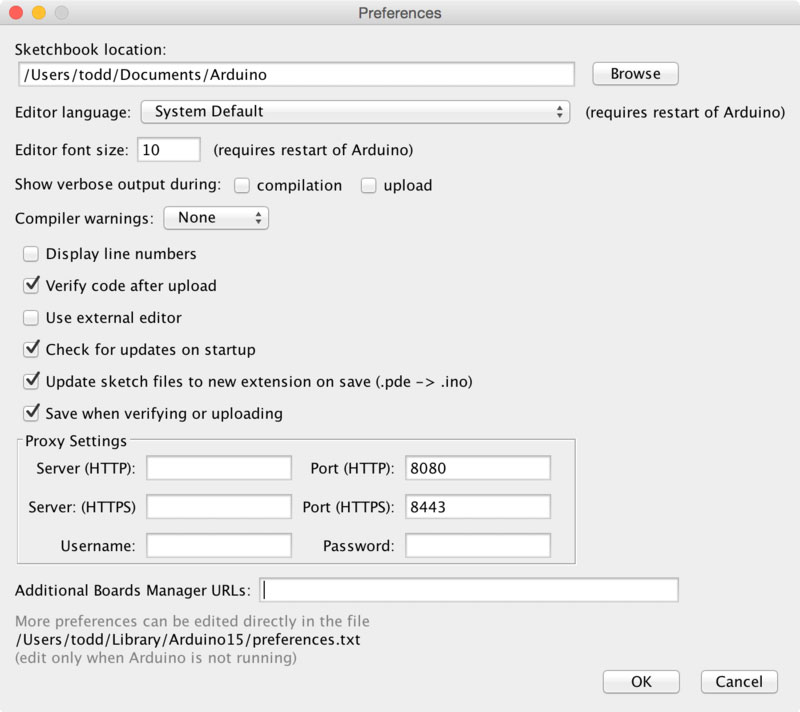Screen dimensions: 800x712
Task: Click the Additional Boards Manager URLs field
Action: [468, 590]
